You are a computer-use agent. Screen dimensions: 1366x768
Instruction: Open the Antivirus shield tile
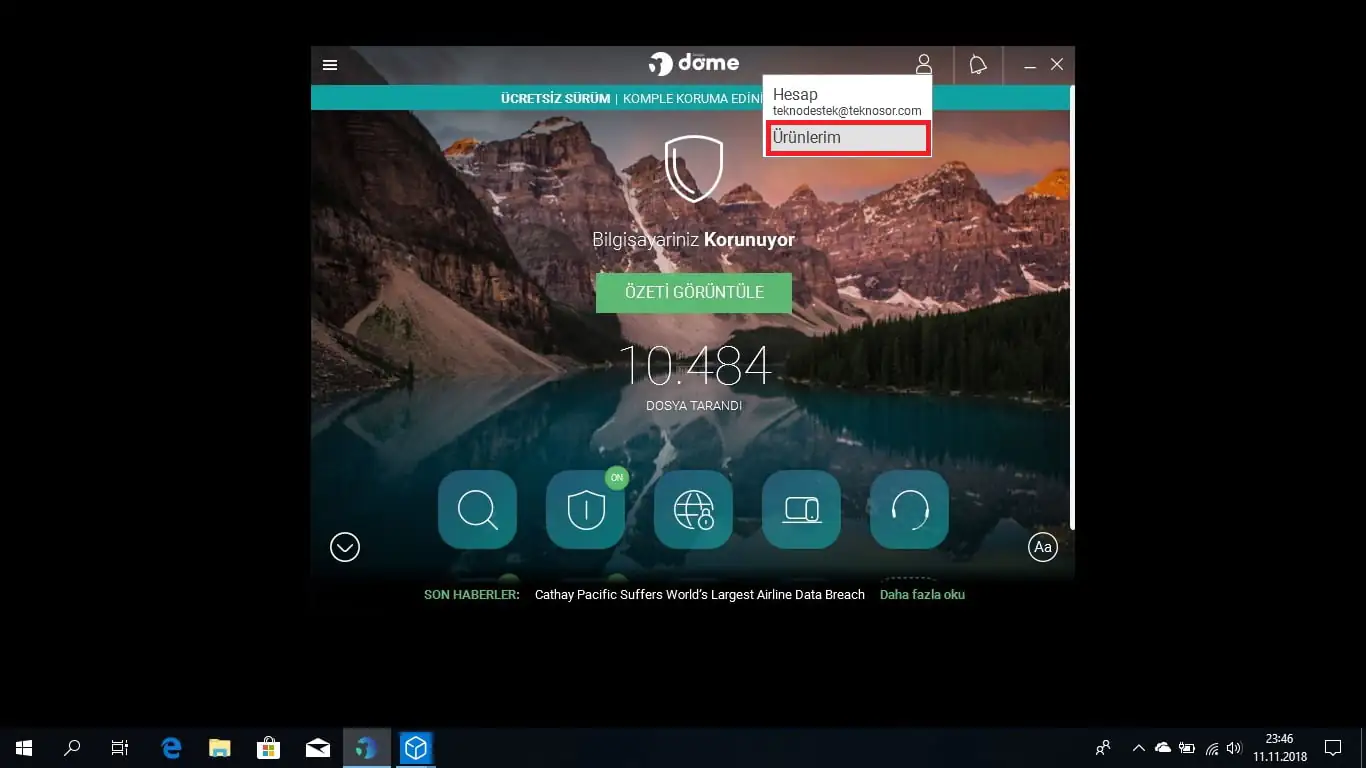585,509
